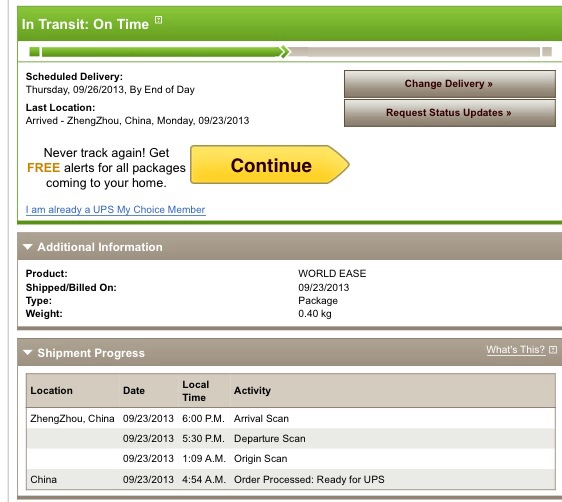Viewport: 562px width, 502px height.
Task: Click the yellow Continue arrow button
Action: click(270, 165)
